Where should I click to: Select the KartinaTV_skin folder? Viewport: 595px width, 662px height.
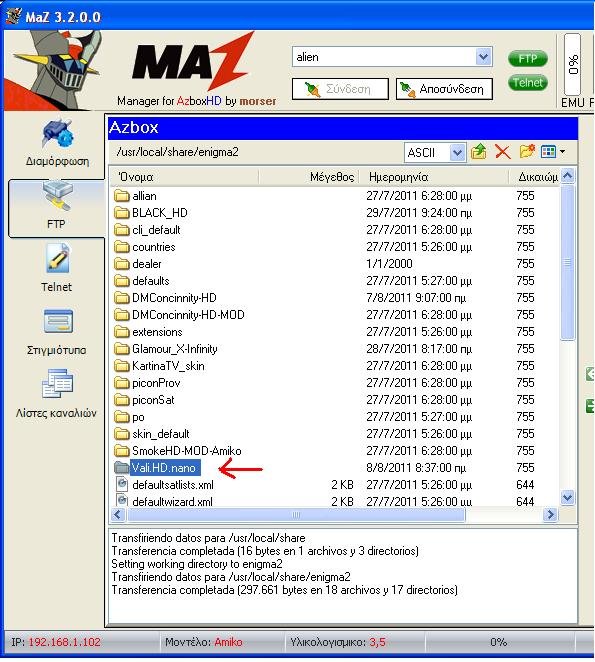pos(160,366)
